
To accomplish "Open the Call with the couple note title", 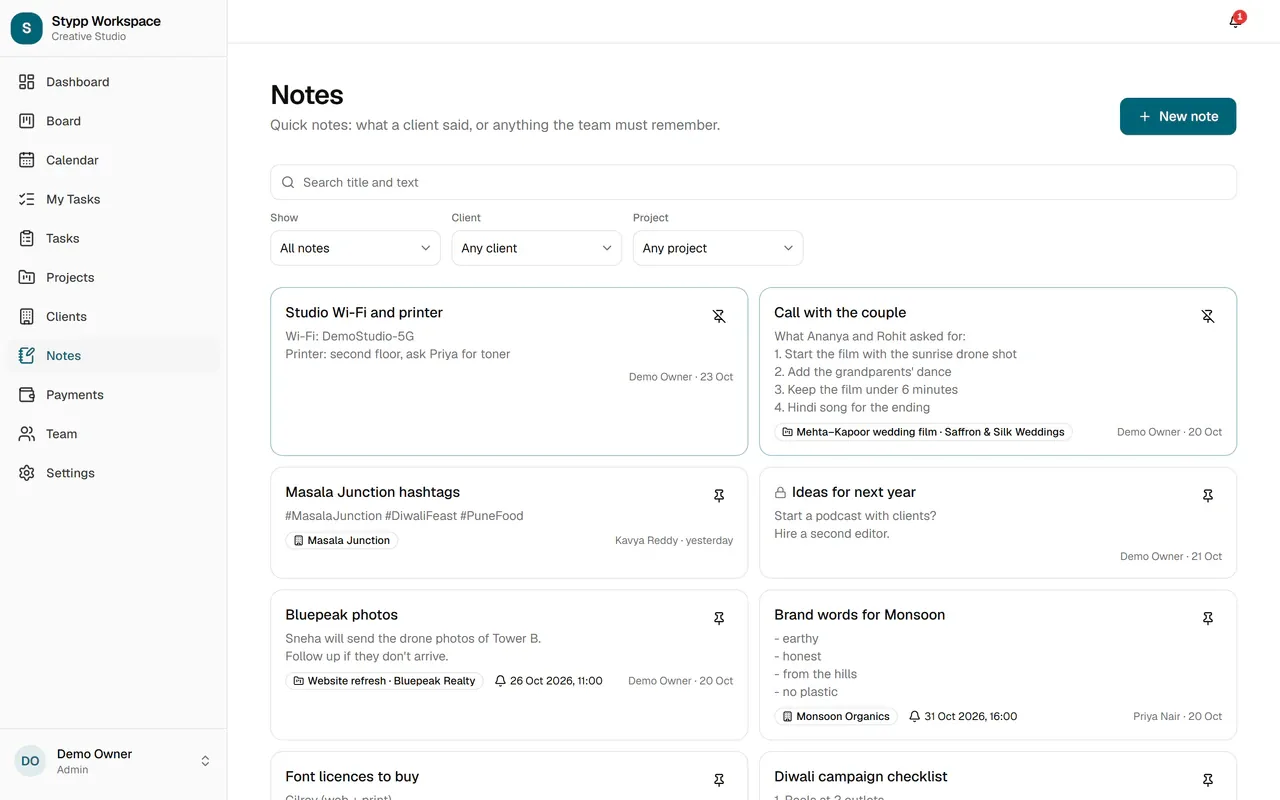I will click(840, 312).
